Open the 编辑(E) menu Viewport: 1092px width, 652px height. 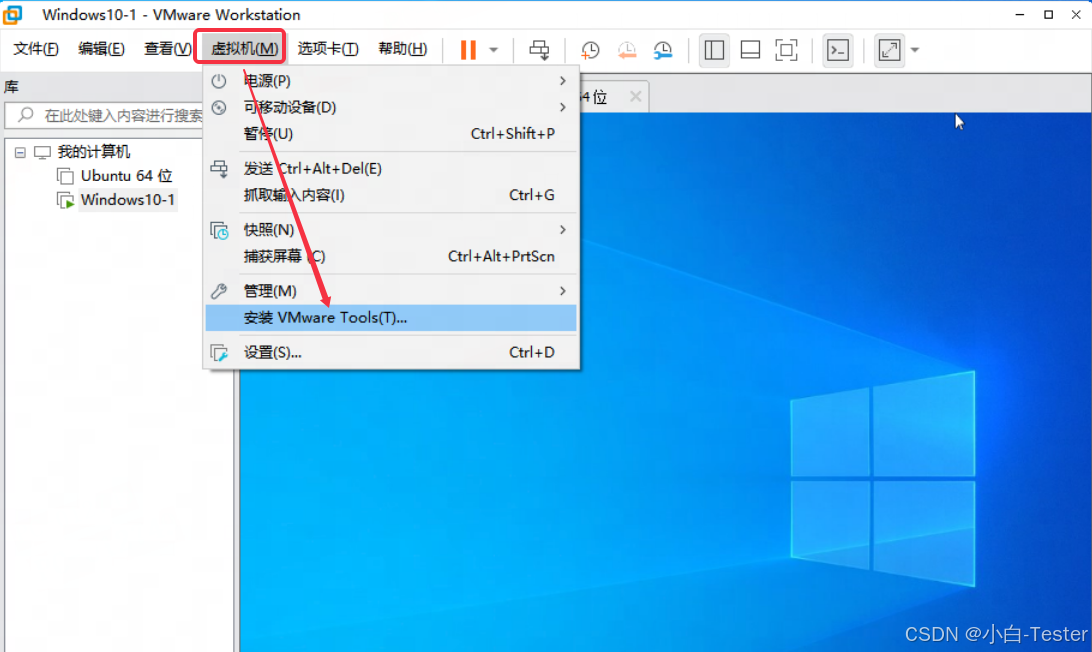pyautogui.click(x=102, y=49)
